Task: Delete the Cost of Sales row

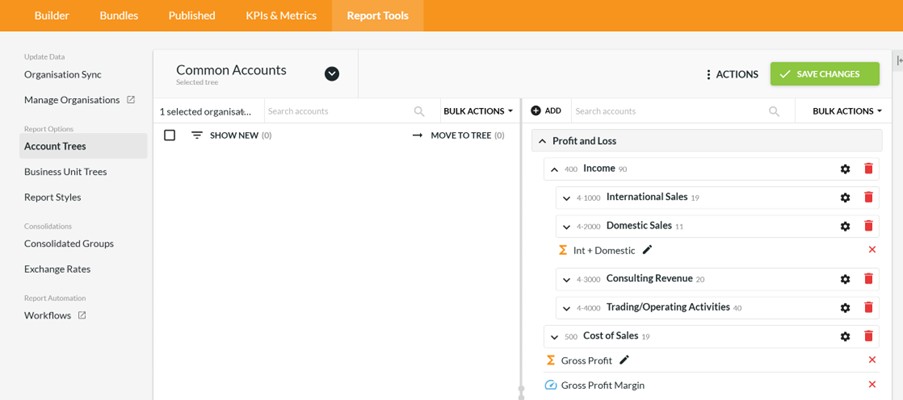Action: [868, 336]
